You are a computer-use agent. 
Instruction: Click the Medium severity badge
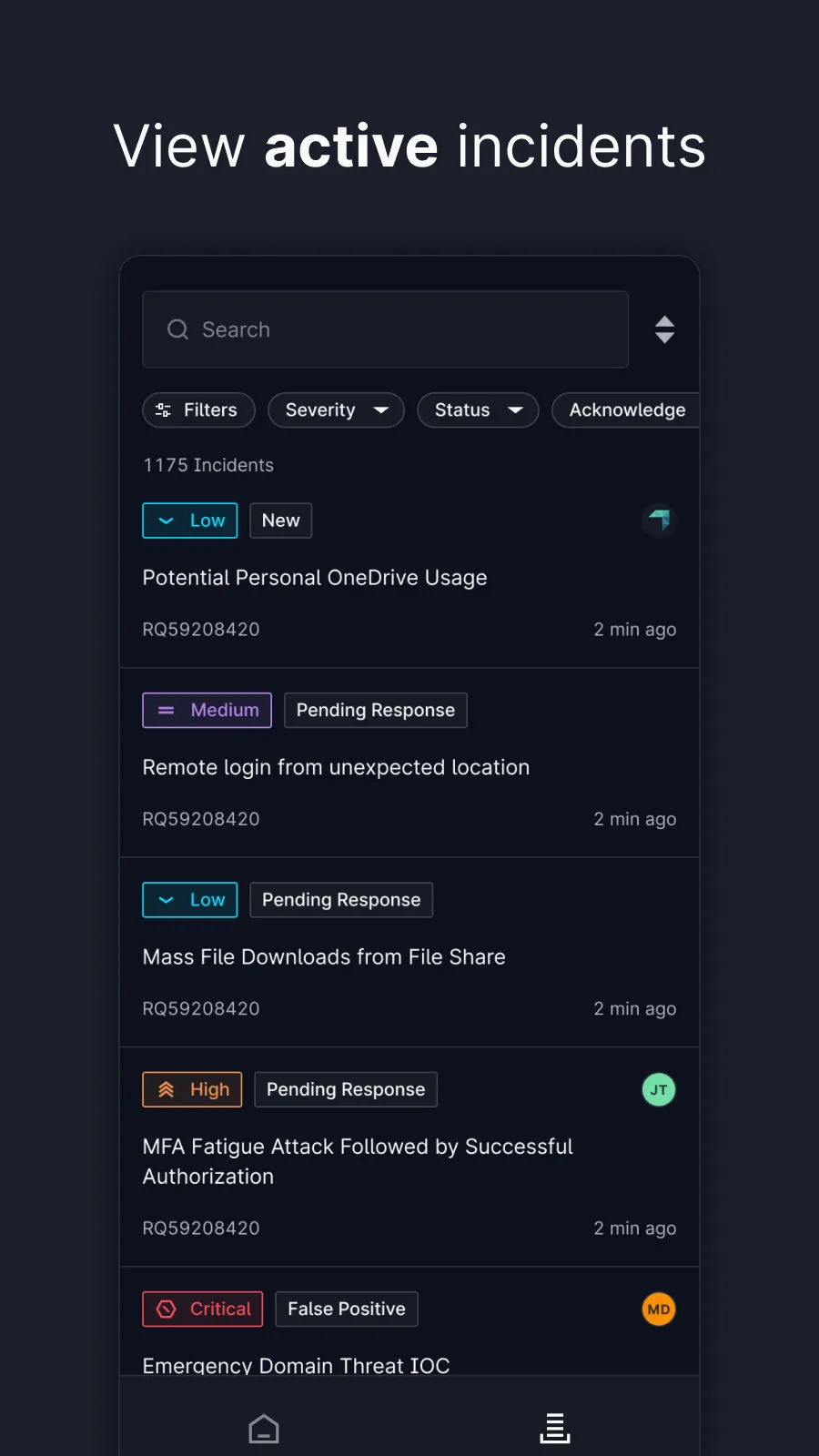[207, 711]
